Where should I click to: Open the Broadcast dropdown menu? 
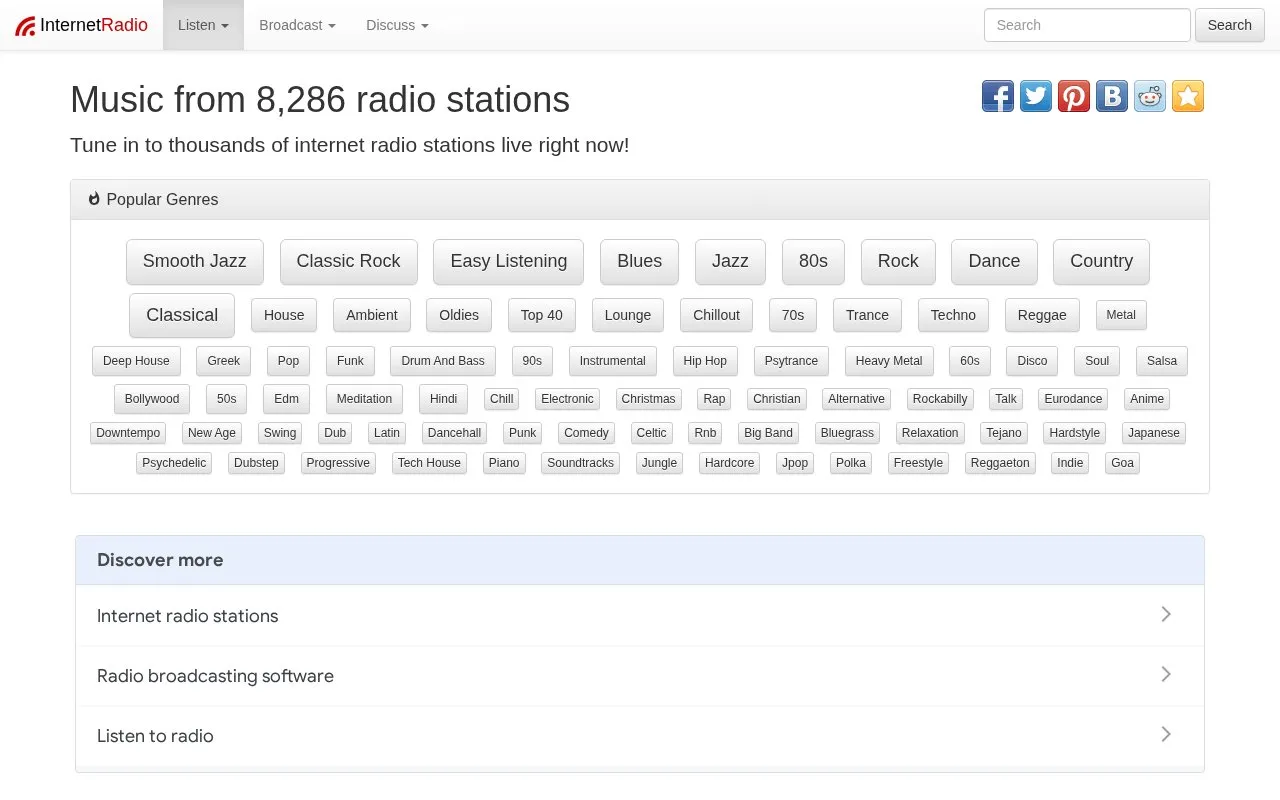297,25
